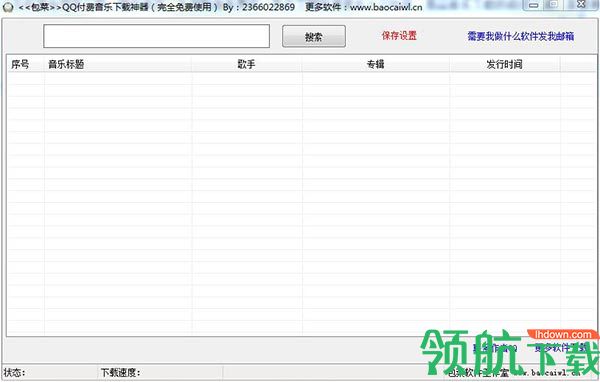Click the blue 需要我做什么软件发我邮箱 link
The width and height of the screenshot is (600, 382).
[x=520, y=36]
